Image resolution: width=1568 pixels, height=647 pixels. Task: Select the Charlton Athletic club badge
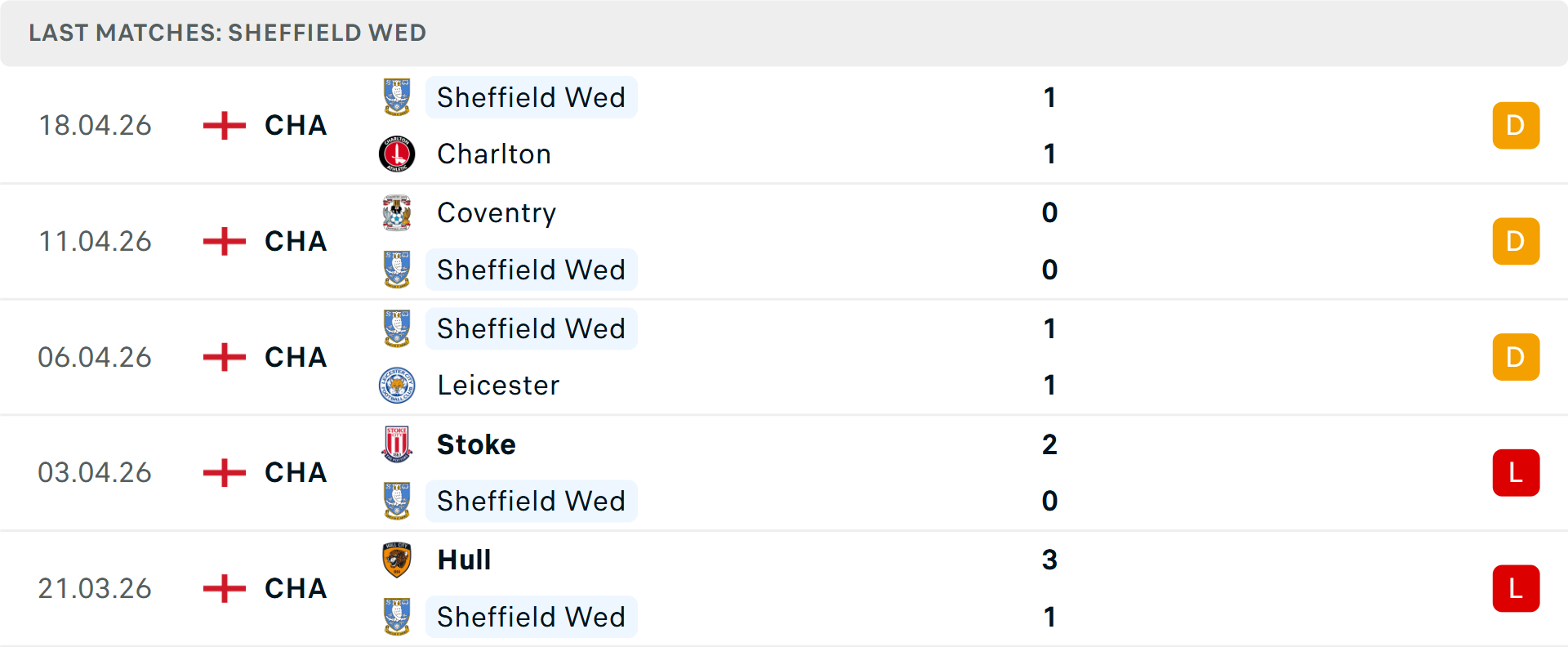(x=397, y=154)
